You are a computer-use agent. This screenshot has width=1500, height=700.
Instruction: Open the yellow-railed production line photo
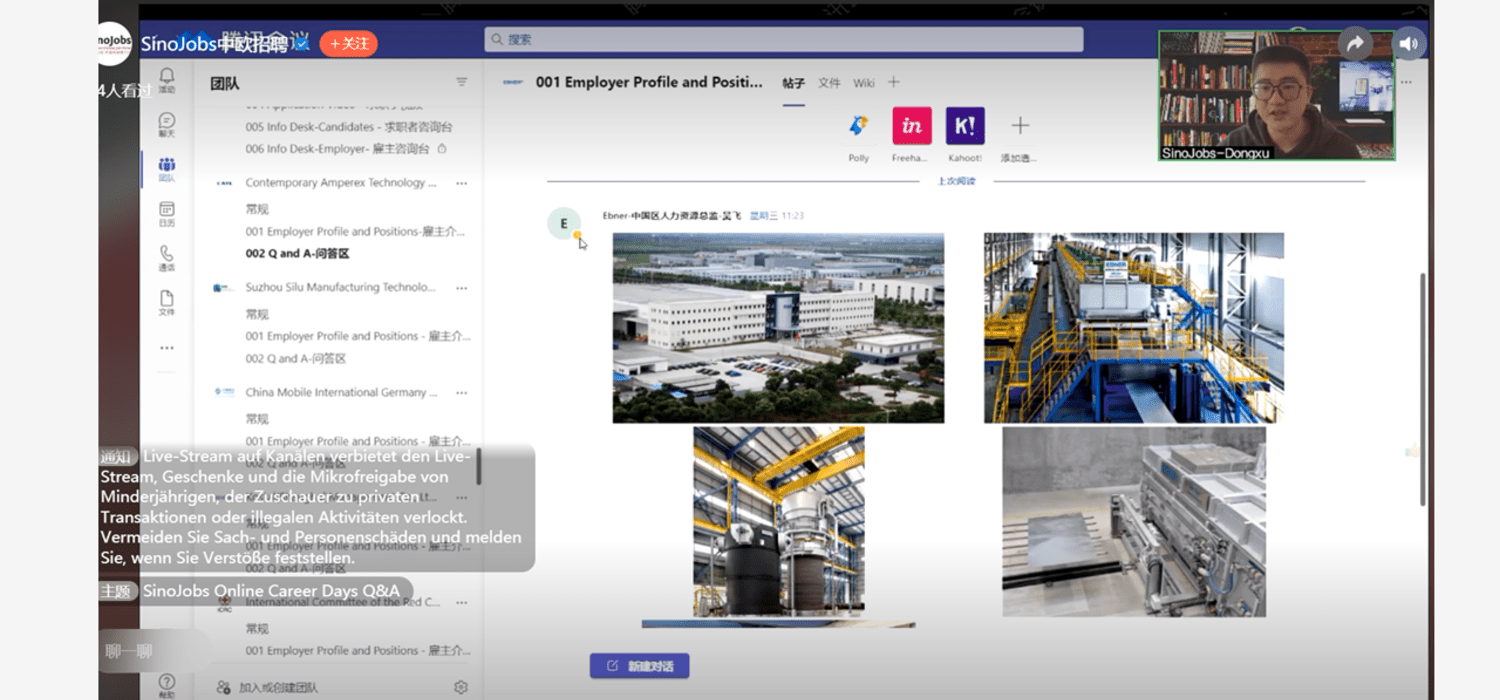click(x=1134, y=328)
